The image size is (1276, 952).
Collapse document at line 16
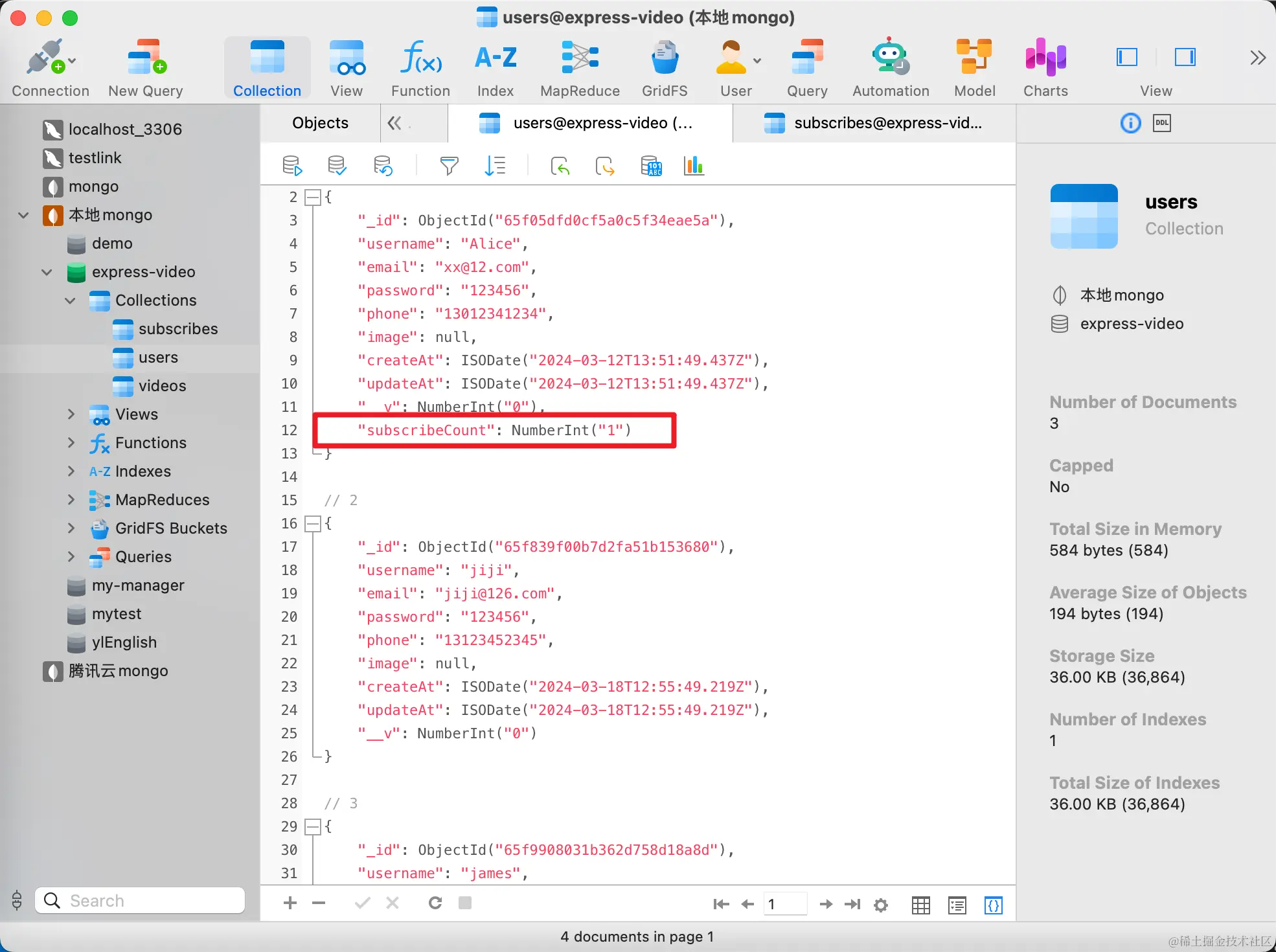point(313,523)
